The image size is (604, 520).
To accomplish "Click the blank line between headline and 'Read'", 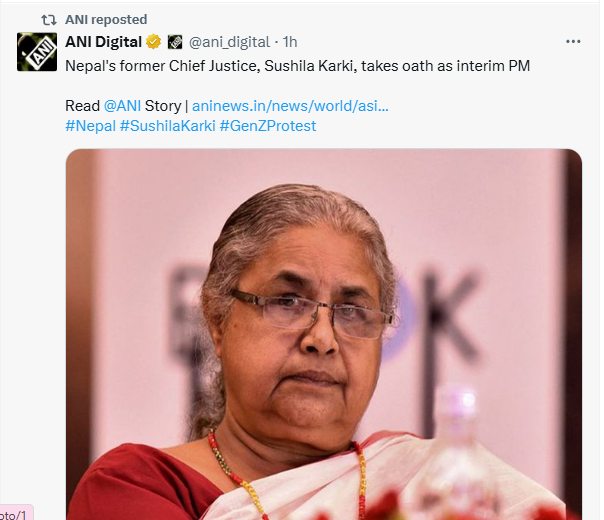I will coord(300,85).
